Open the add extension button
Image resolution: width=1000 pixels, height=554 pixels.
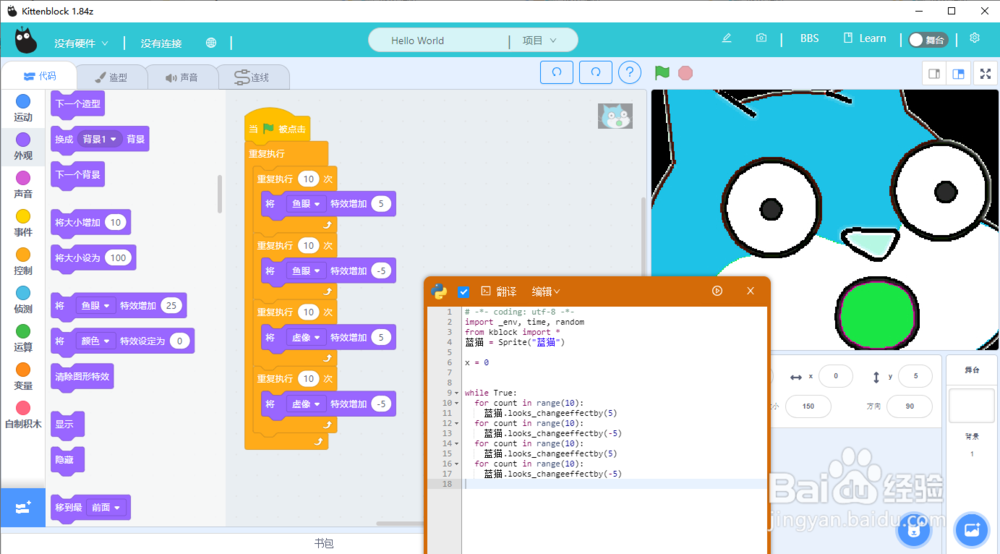[23, 507]
